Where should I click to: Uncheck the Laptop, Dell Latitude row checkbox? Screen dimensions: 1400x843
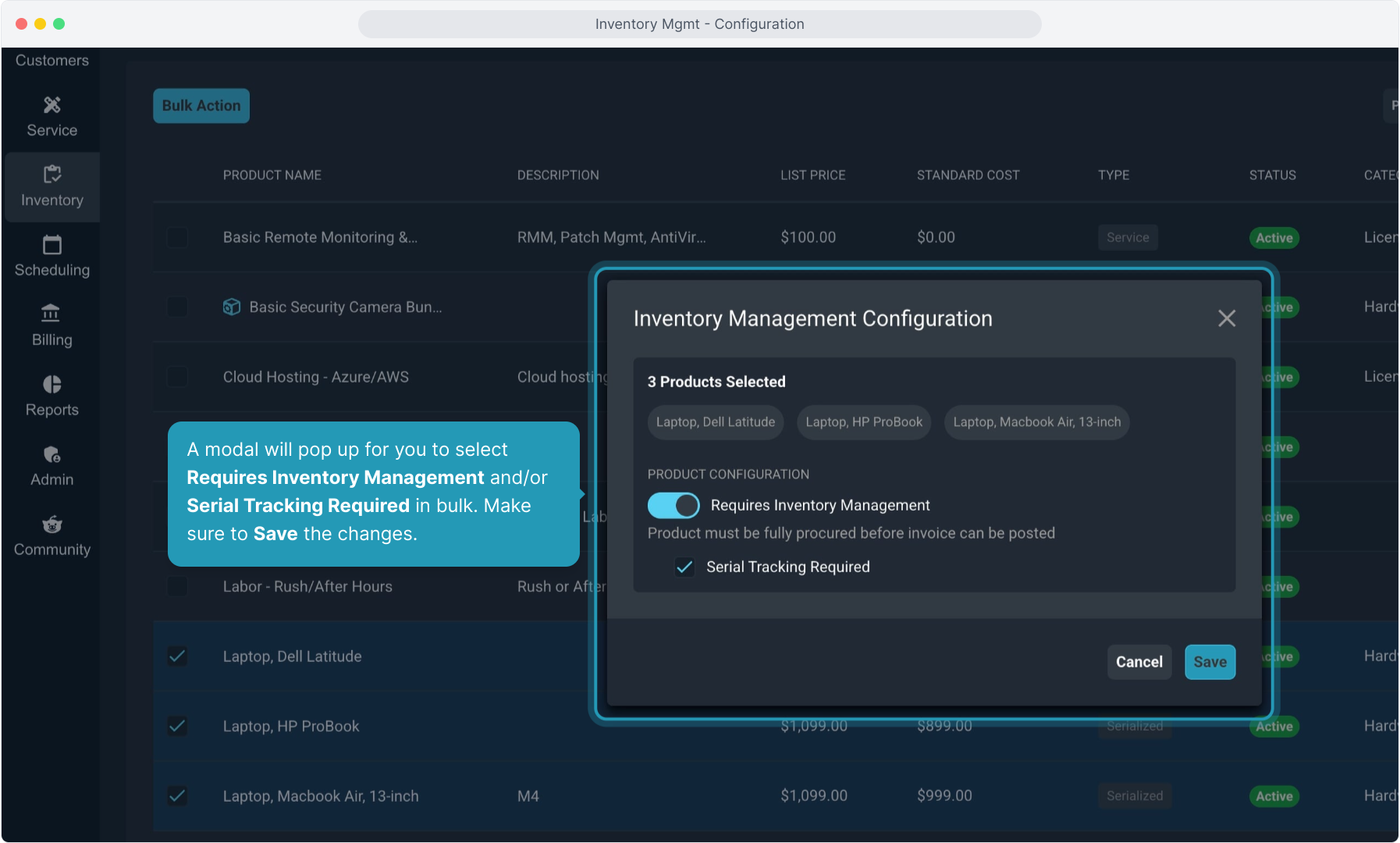click(178, 656)
